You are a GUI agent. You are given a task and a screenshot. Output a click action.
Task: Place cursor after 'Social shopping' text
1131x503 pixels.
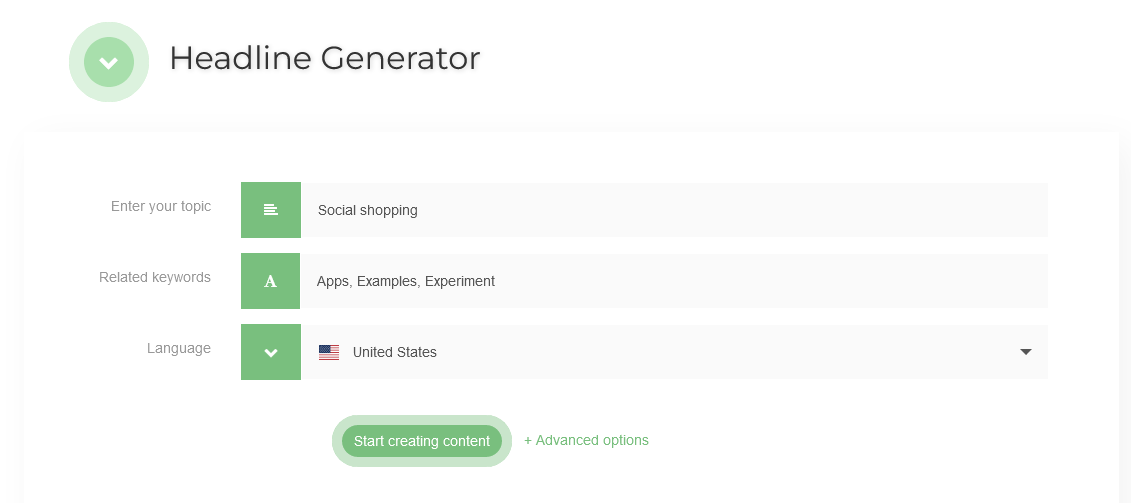[x=419, y=210]
